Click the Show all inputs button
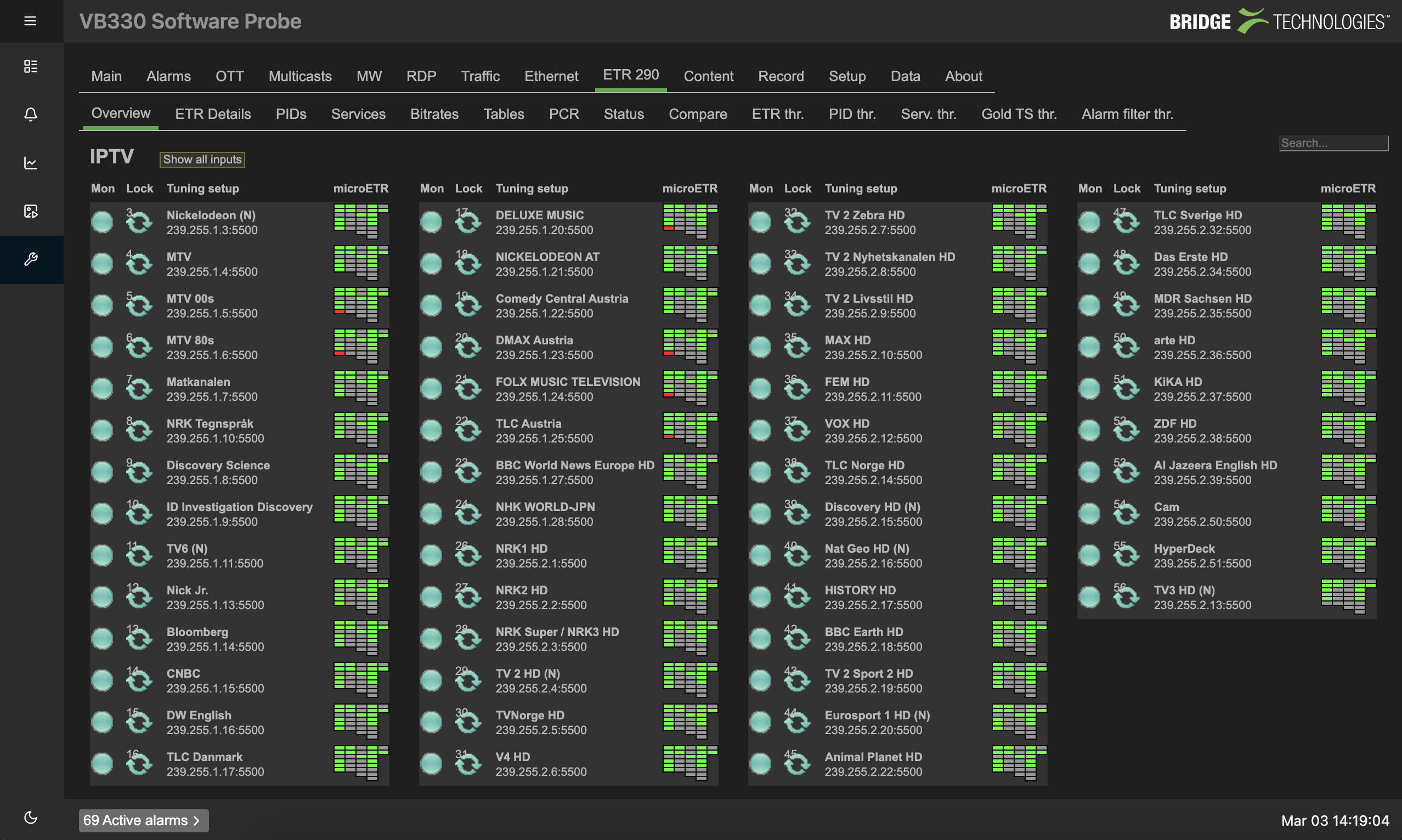Viewport: 1402px width, 840px height. click(x=202, y=160)
